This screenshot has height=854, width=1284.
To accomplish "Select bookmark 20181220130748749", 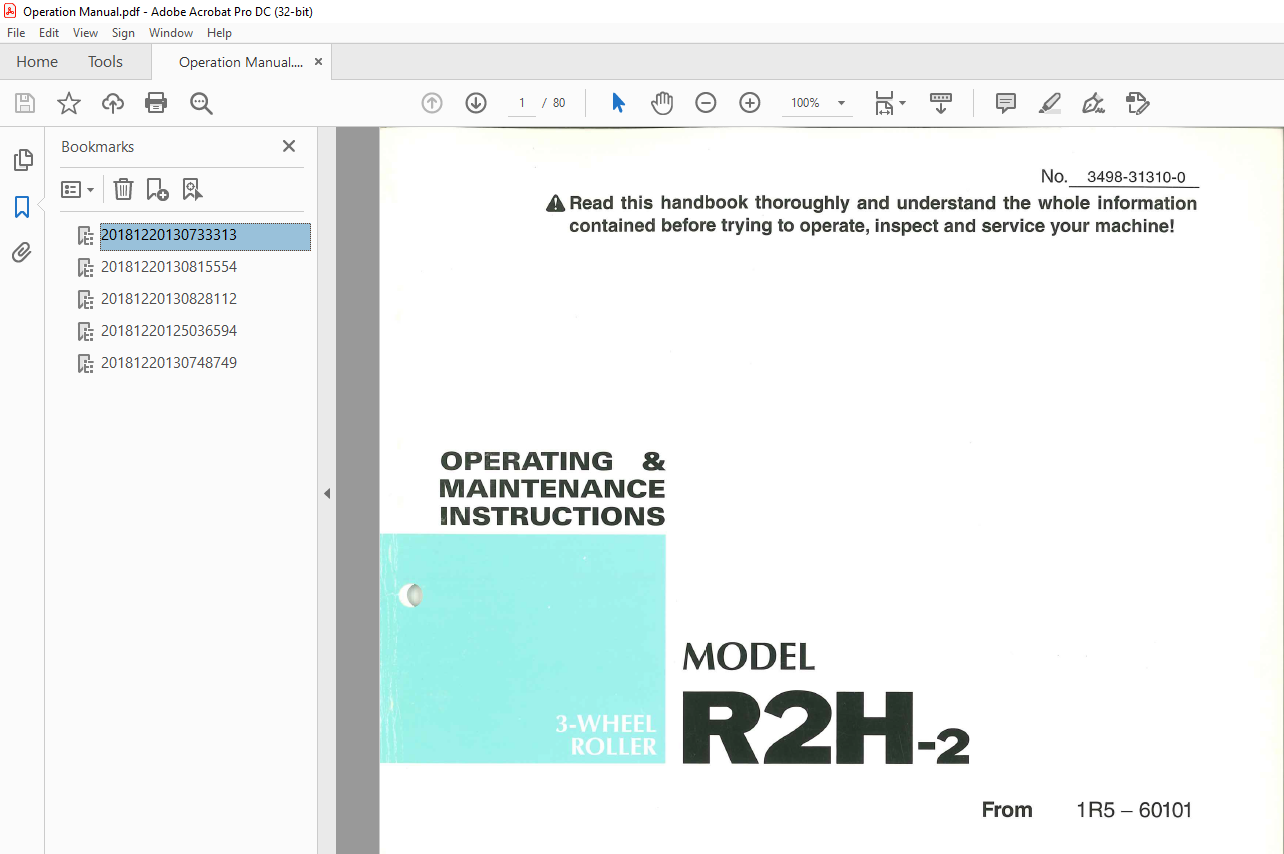I will click(169, 363).
